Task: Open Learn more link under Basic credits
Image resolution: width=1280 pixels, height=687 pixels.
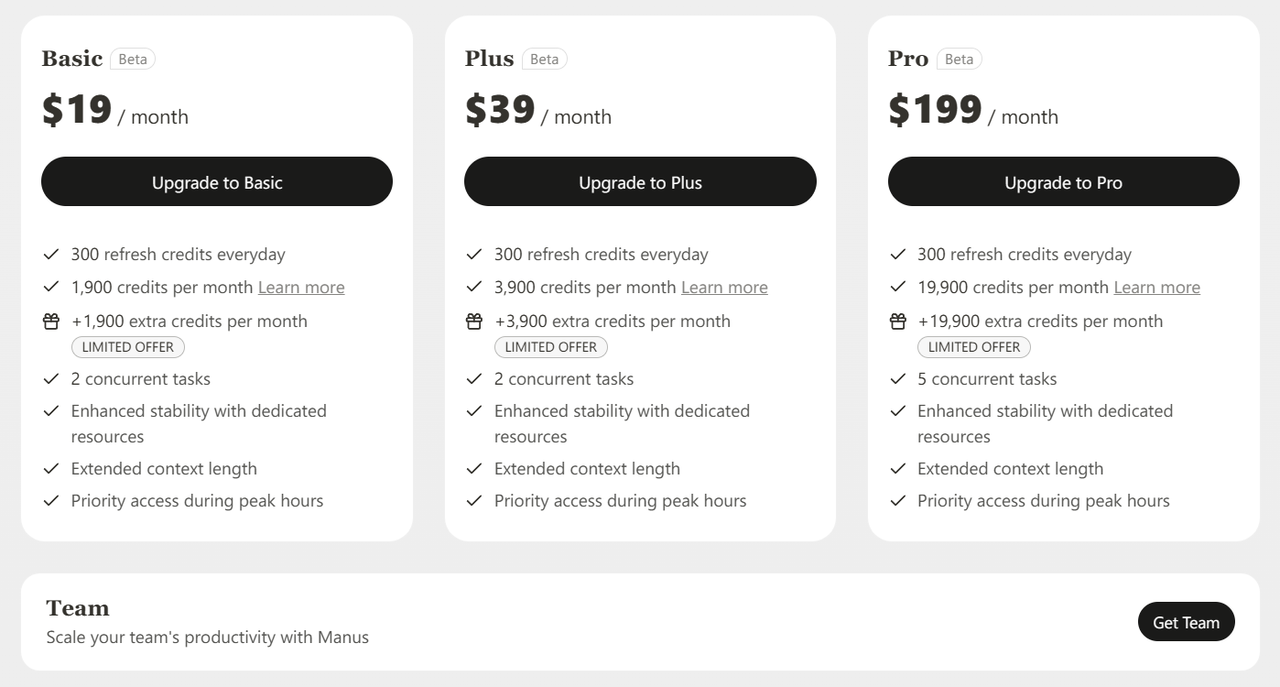Action: [301, 287]
